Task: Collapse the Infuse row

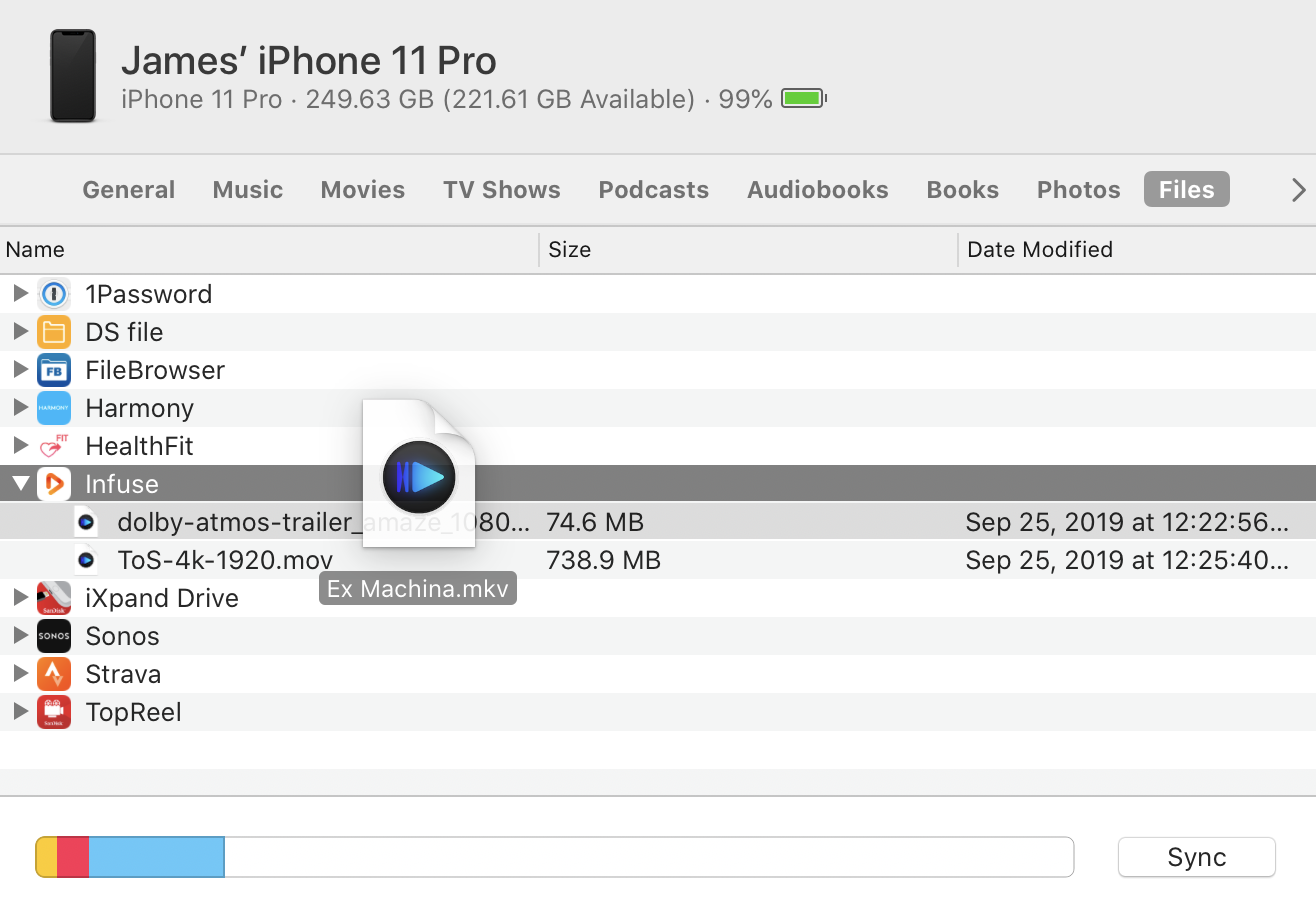Action: pyautogui.click(x=20, y=484)
